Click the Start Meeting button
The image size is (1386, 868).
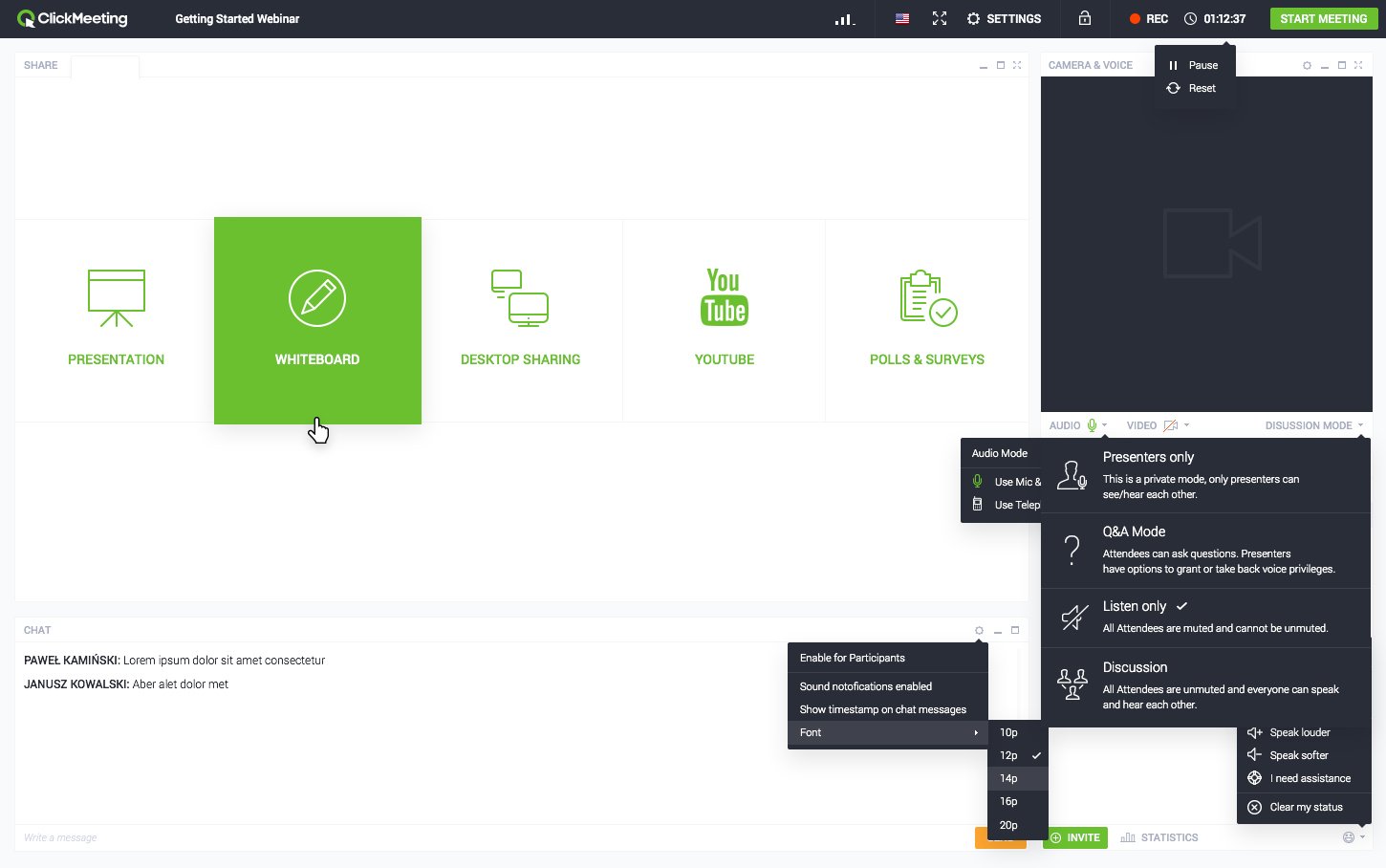tap(1323, 18)
